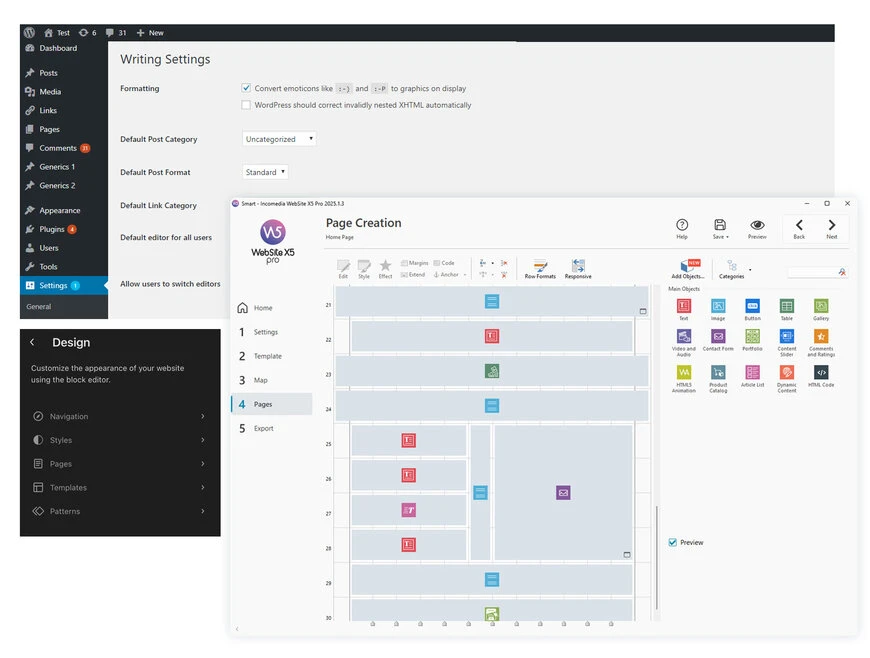
Task: Select the Text object in Main Objects
Action: pos(684,305)
